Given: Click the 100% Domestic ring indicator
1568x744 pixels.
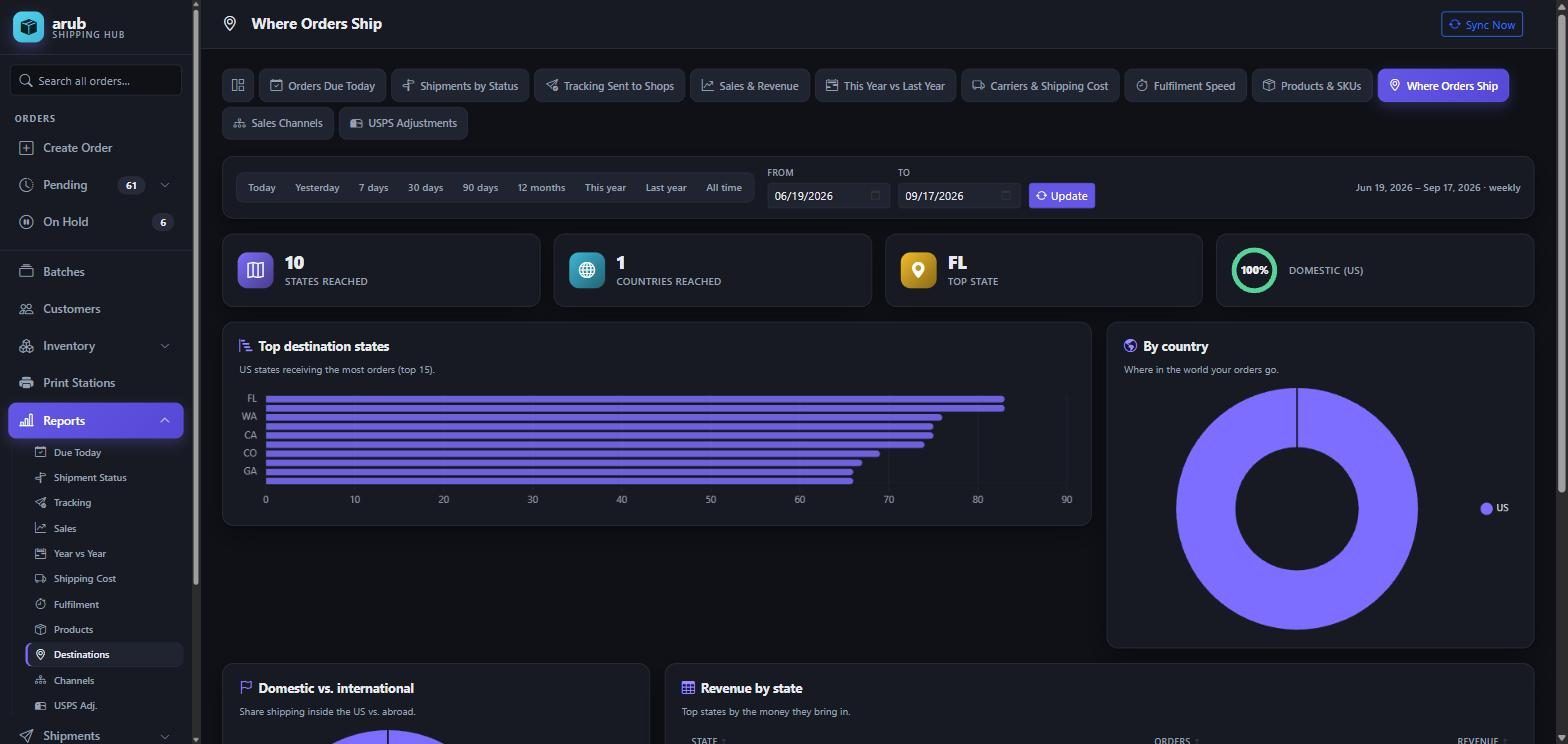Looking at the screenshot, I should [1254, 270].
